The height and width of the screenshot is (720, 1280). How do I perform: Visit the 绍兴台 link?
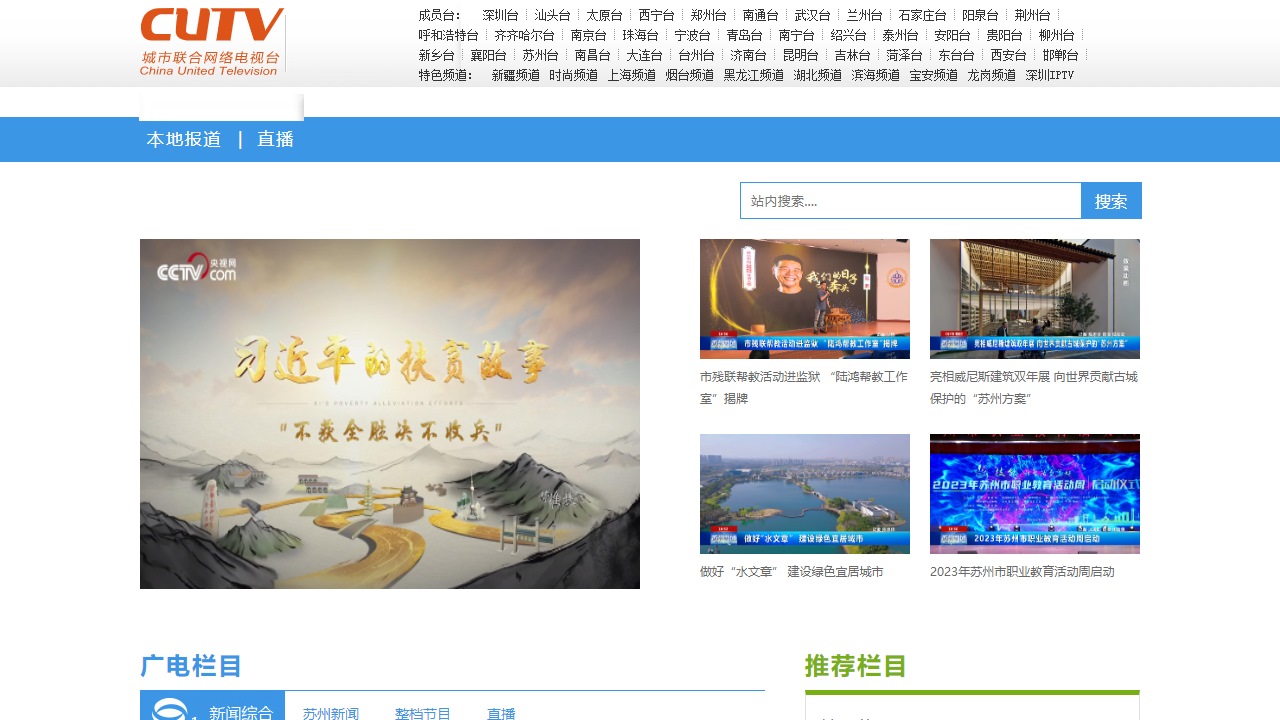tap(848, 35)
